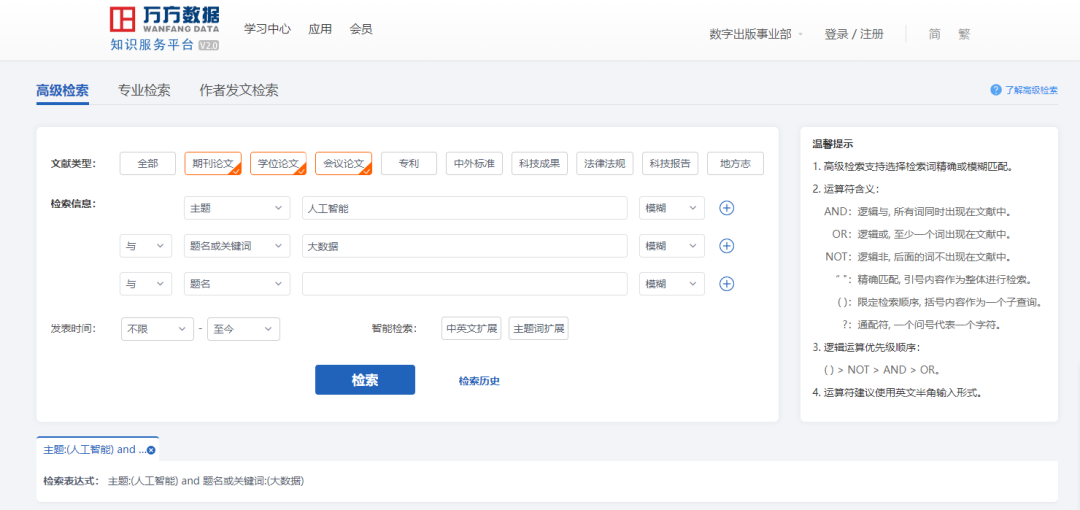Deselect 期刊论文 document type
Viewport: 1080px width, 510px height.
coord(213,163)
